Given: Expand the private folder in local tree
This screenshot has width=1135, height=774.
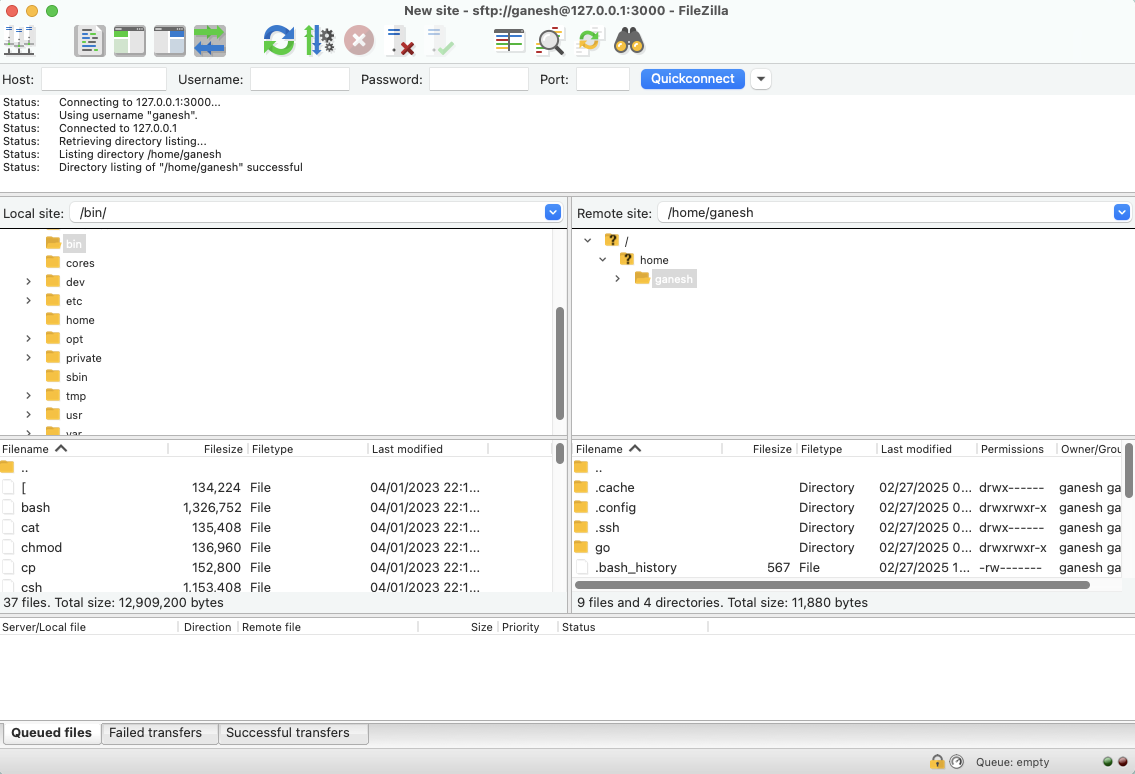Looking at the screenshot, I should [28, 358].
